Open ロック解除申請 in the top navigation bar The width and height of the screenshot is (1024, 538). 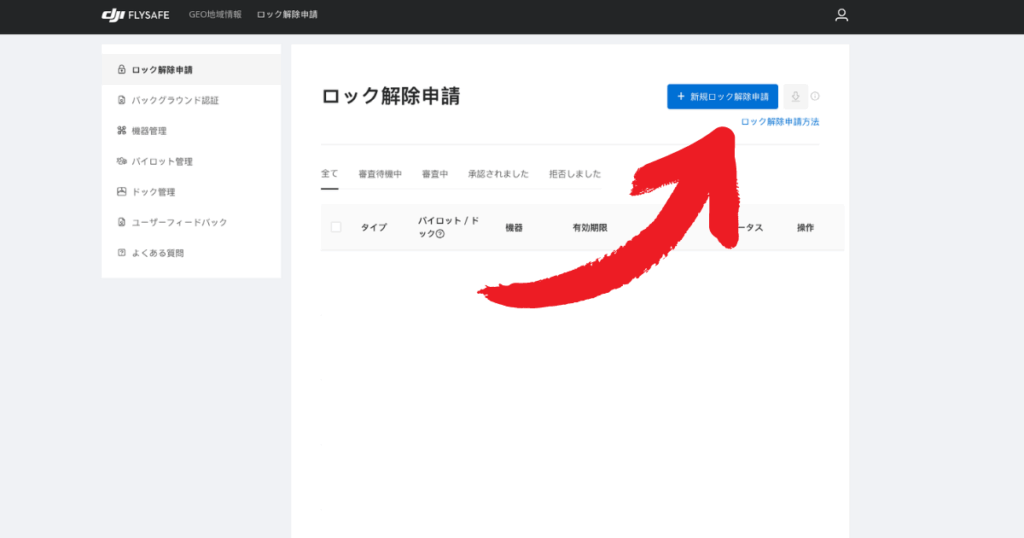tap(287, 15)
